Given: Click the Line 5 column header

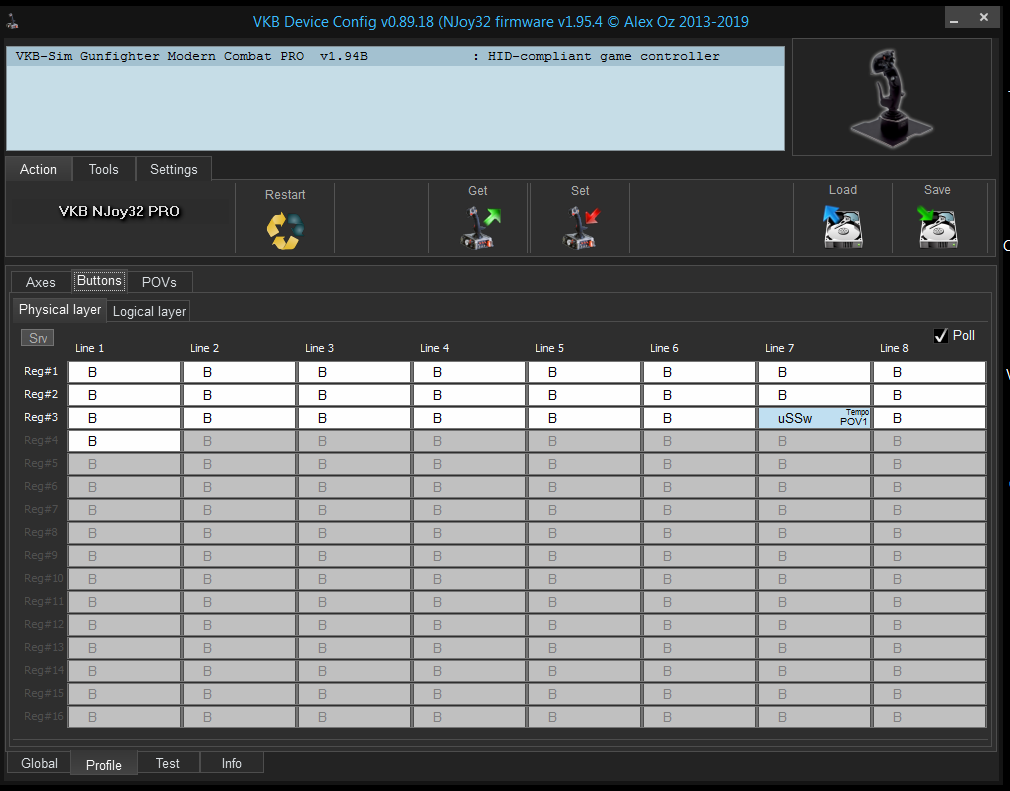Looking at the screenshot, I should 549,348.
